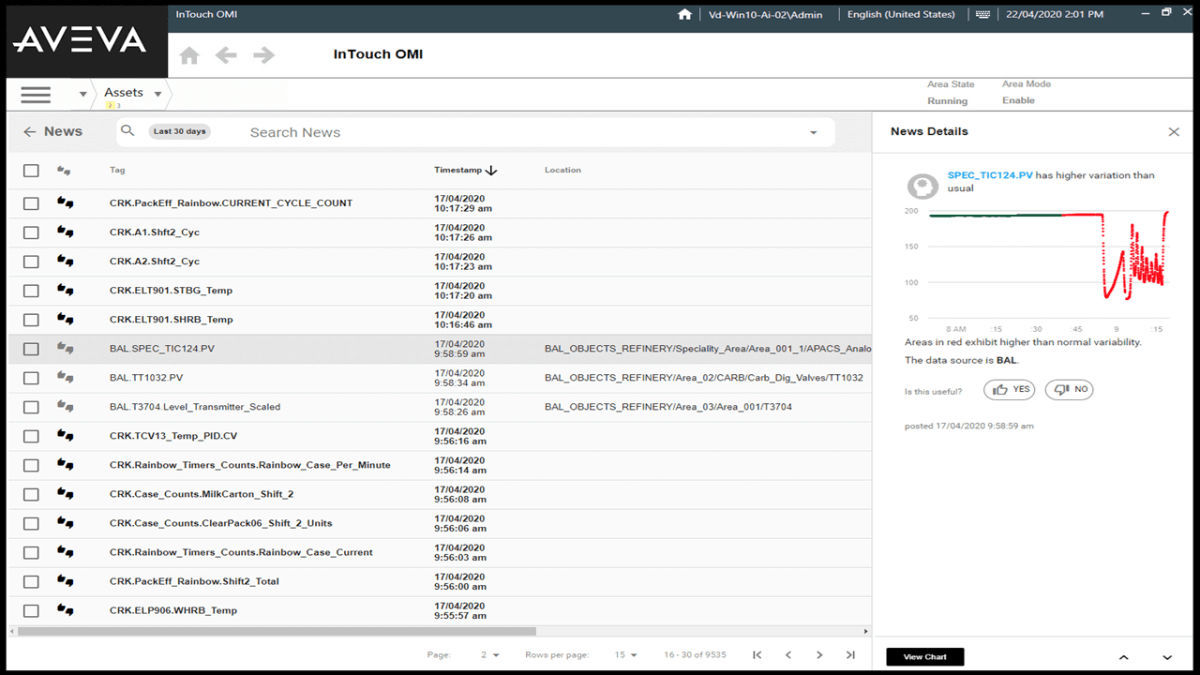Click the search magnifier icon in News panel

click(x=126, y=131)
